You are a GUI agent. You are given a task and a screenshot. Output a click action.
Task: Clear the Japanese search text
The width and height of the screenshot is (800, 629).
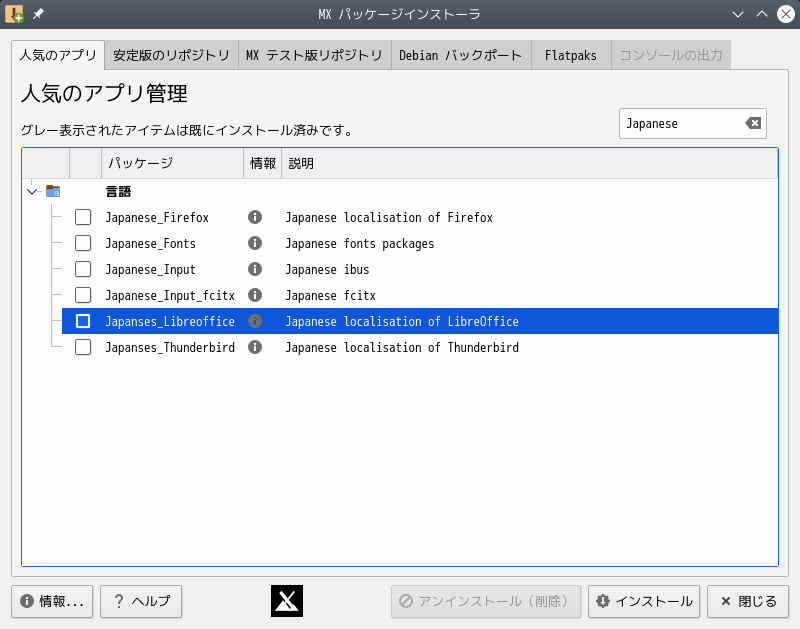(753, 123)
